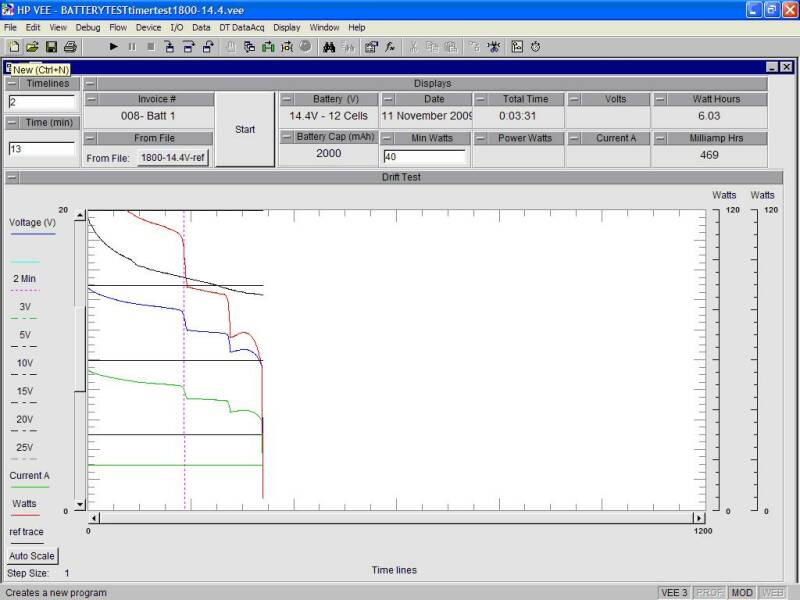Click the scissors Cut icon
Viewport: 800px width, 600px height.
point(413,47)
